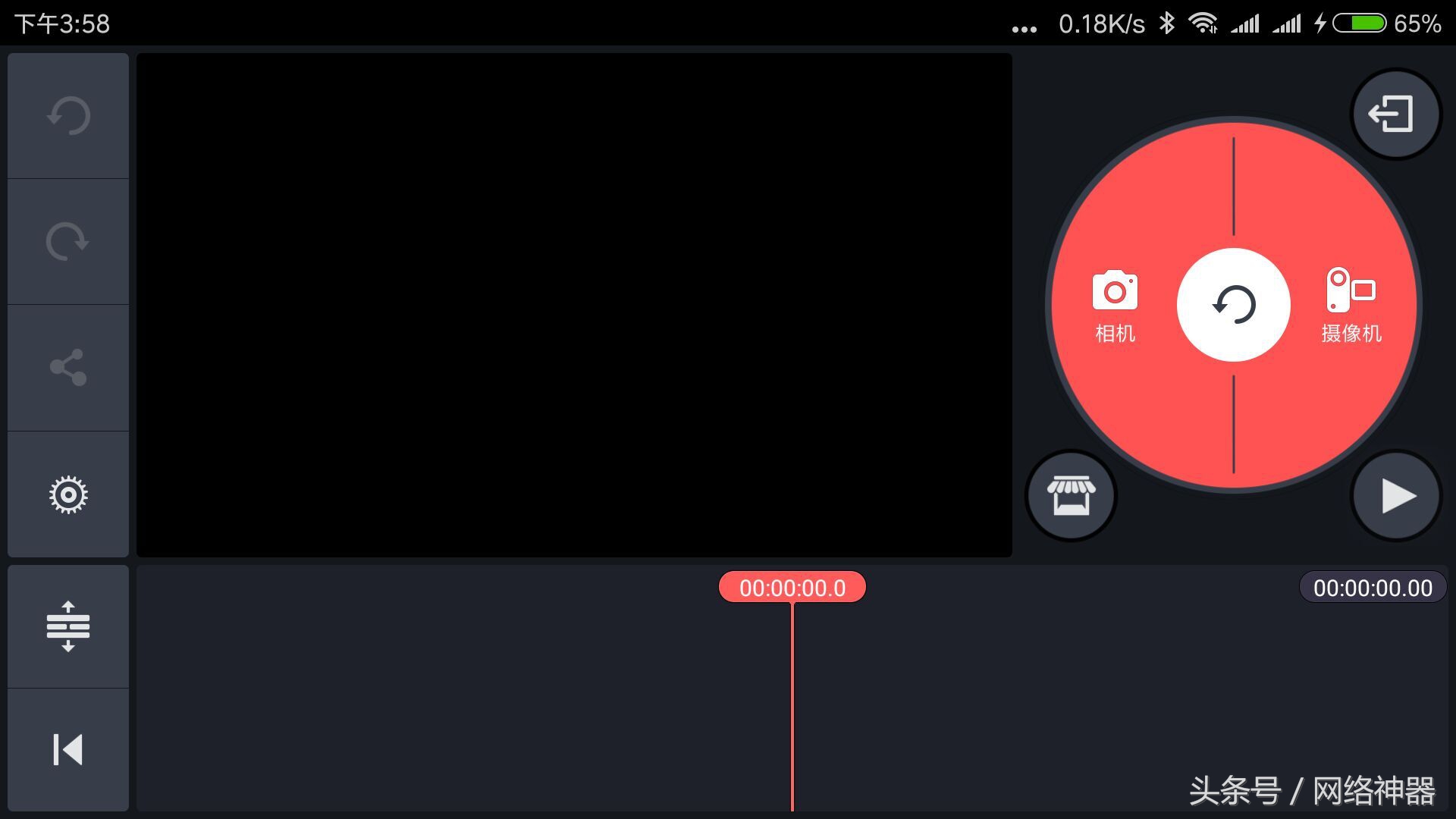Tap total duration label 00:00:00.00

[x=1373, y=588]
